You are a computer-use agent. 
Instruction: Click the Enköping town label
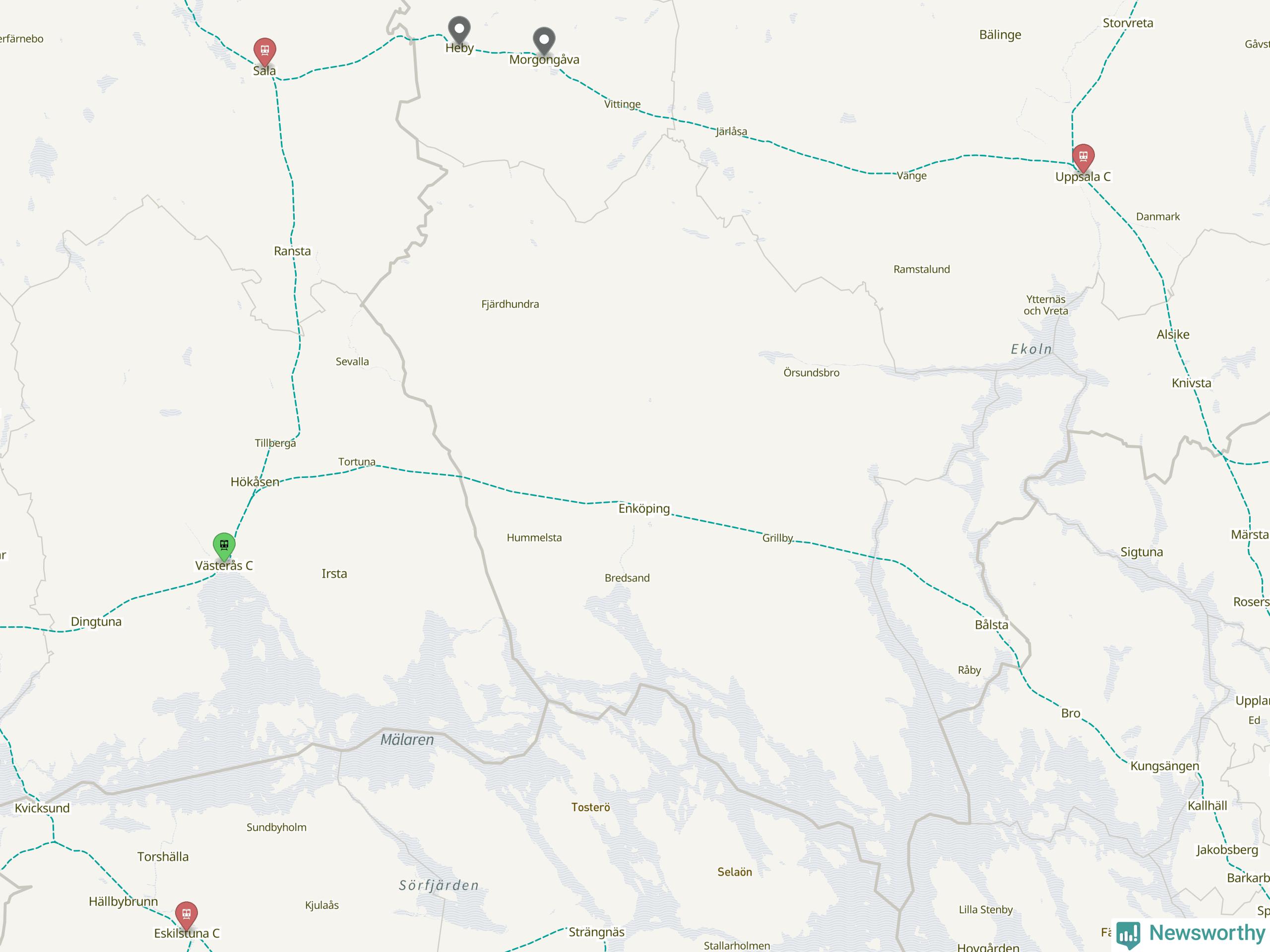[643, 508]
